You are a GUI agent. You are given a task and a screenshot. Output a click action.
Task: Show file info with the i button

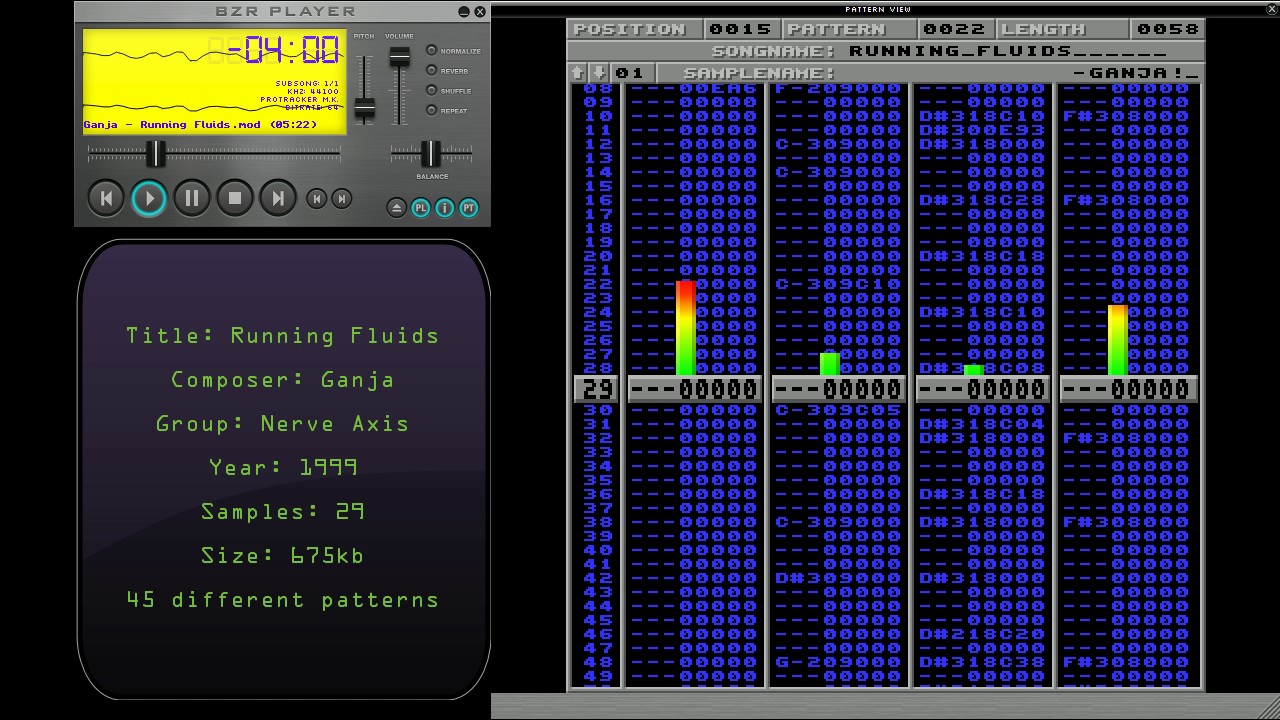click(x=445, y=208)
